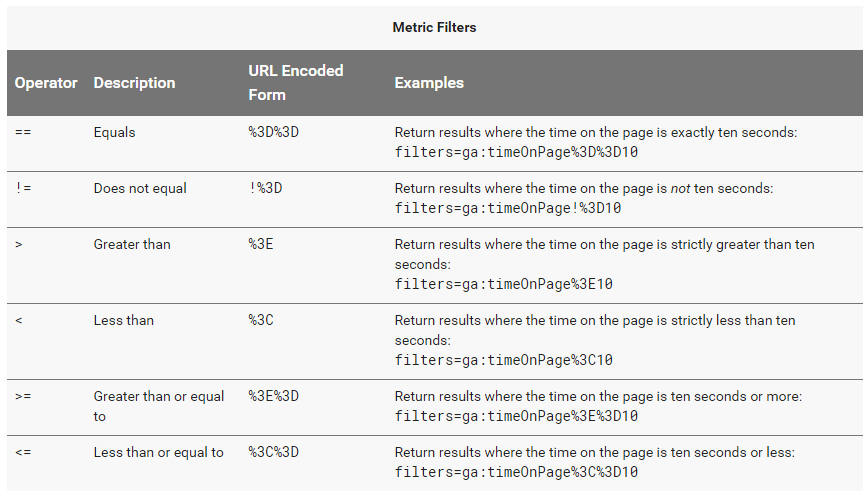Image resolution: width=868 pixels, height=495 pixels.
Task: Click the <= operator cell
Action: click(23, 452)
